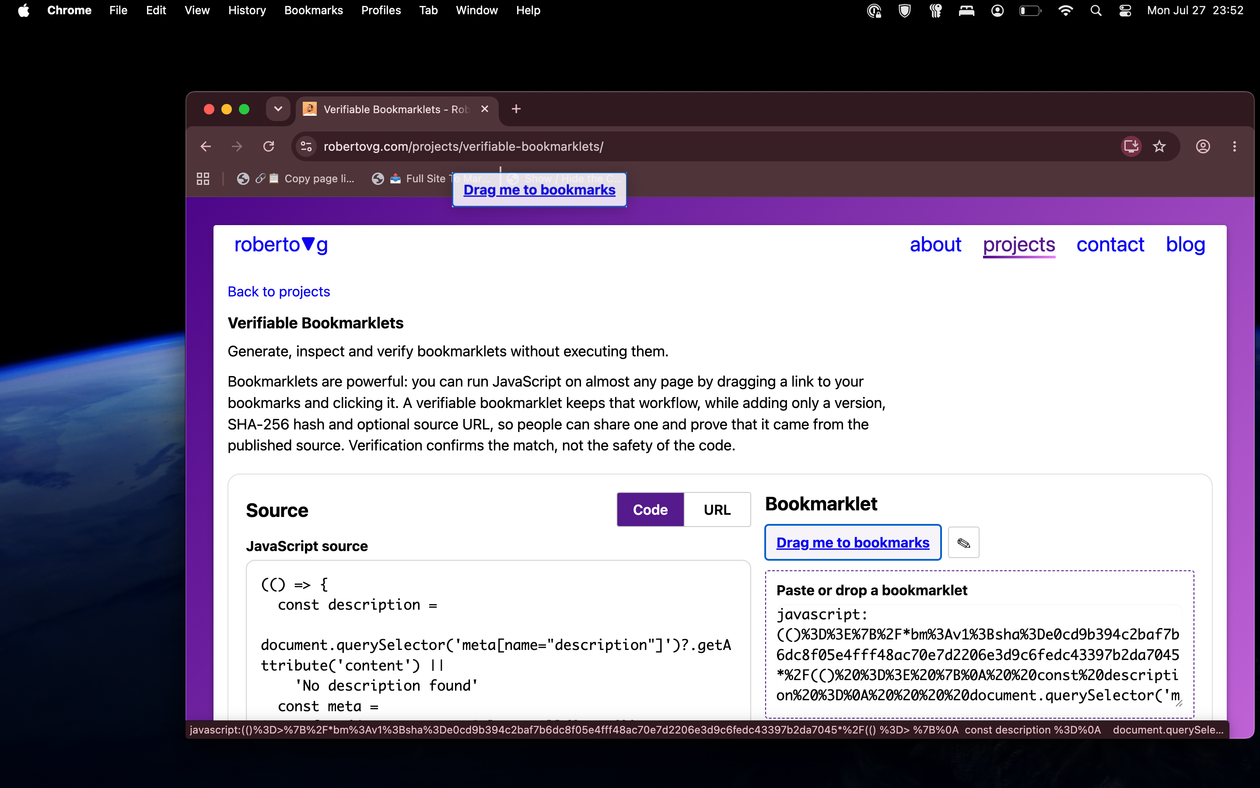Open a new tab
The image size is (1260, 788).
coord(516,109)
